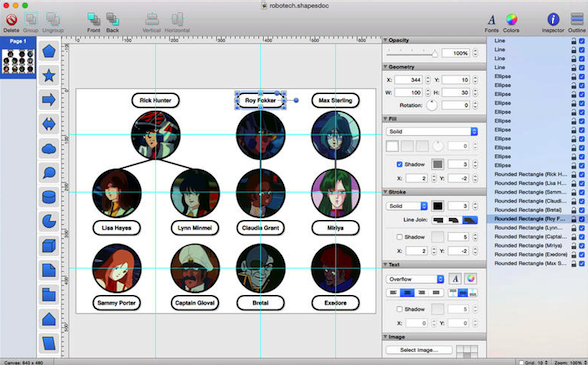This screenshot has height=365, width=588.
Task: Select the first Ellipse outline item
Action: click(x=502, y=76)
